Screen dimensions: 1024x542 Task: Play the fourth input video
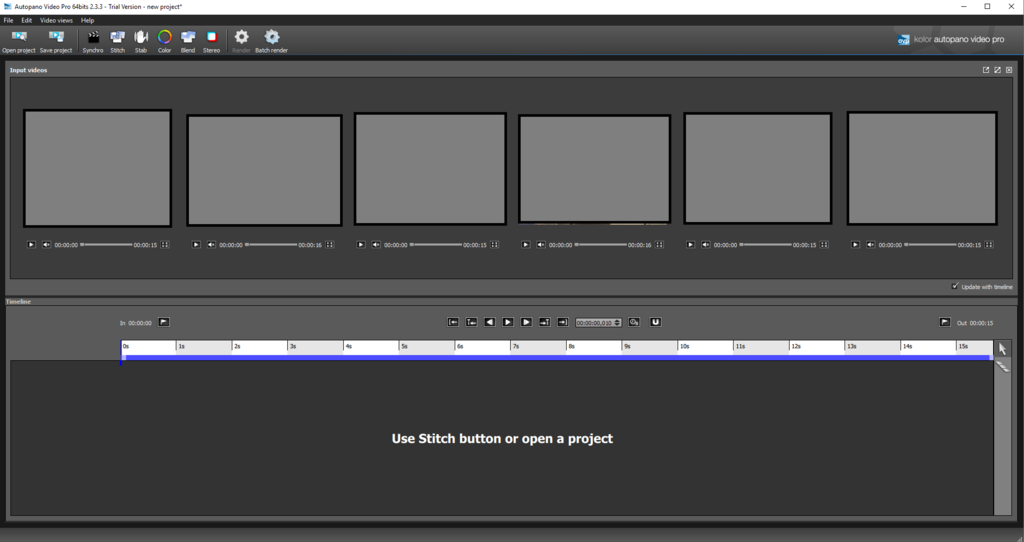point(526,245)
